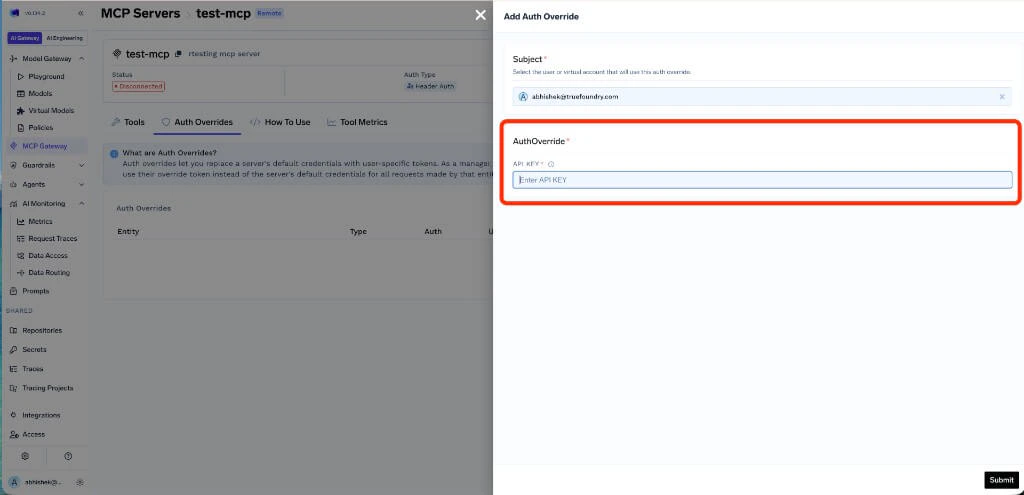Open the Prompts section
The image size is (1024, 495).
(35, 291)
